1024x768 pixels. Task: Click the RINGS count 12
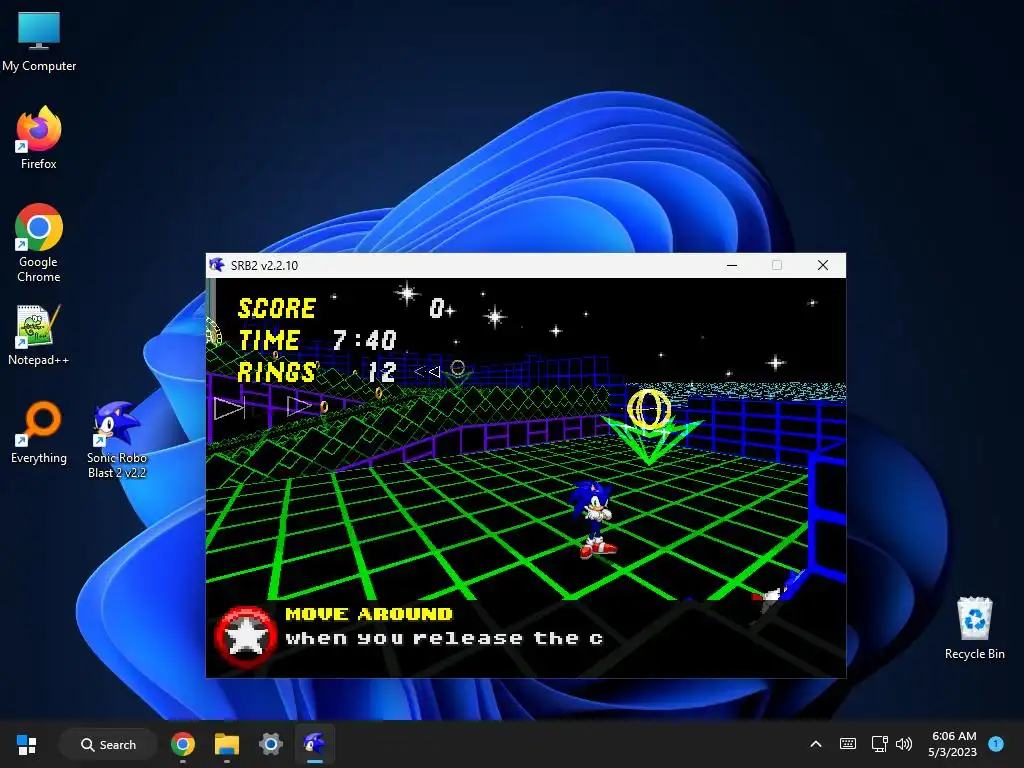point(382,372)
